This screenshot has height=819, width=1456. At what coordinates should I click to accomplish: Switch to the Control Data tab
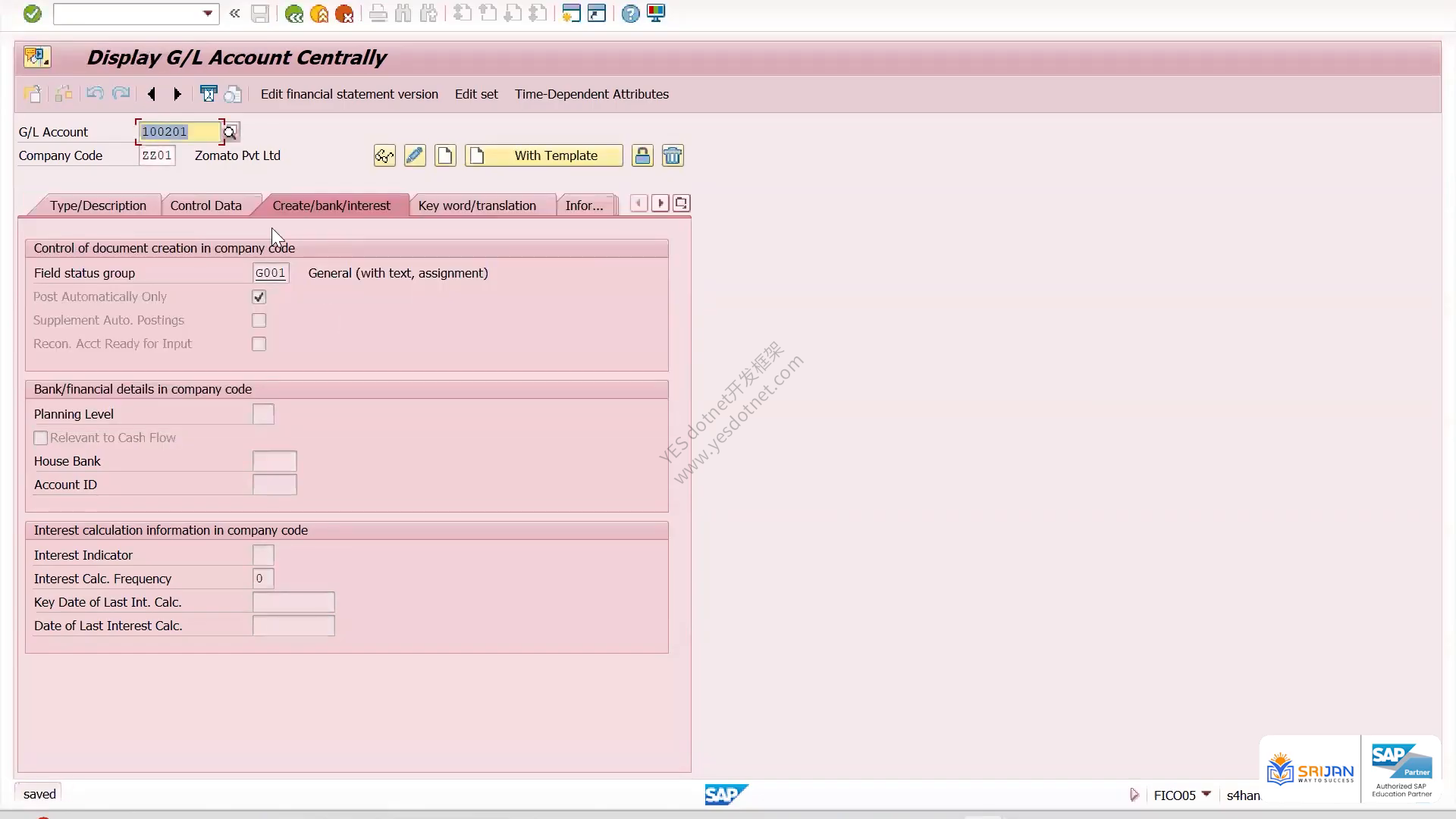(206, 206)
